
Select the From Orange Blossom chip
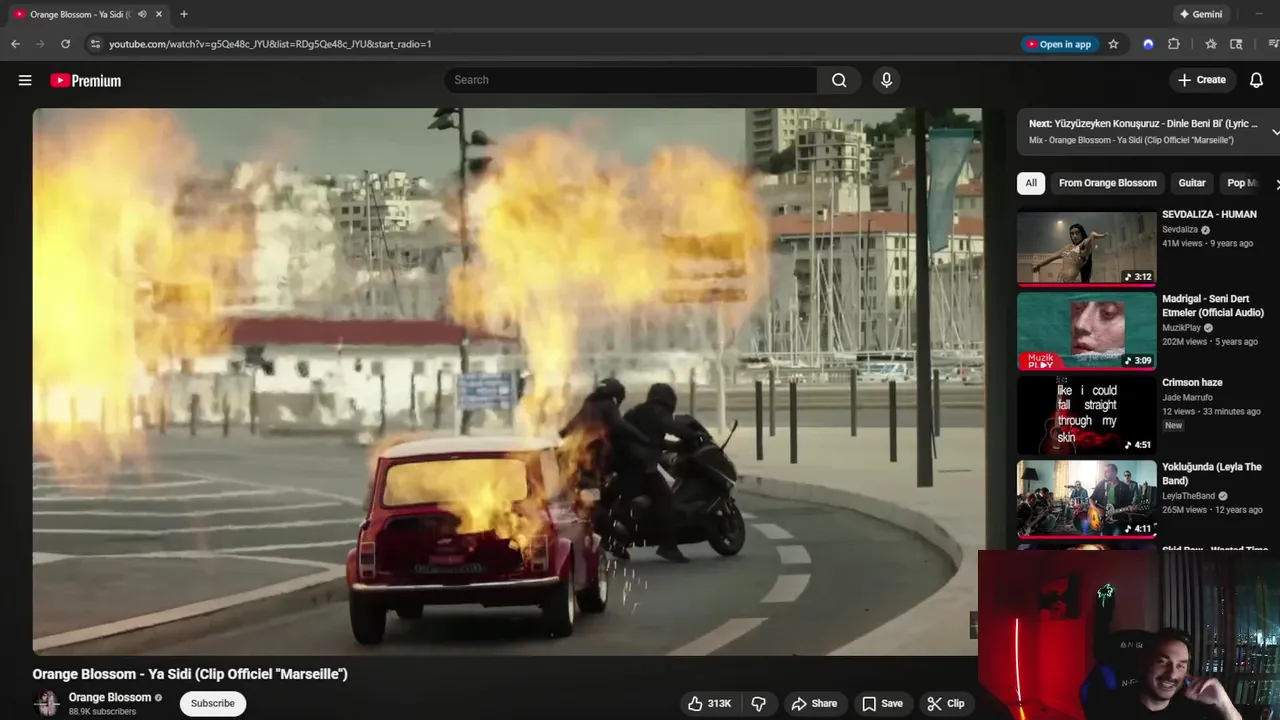click(1108, 183)
